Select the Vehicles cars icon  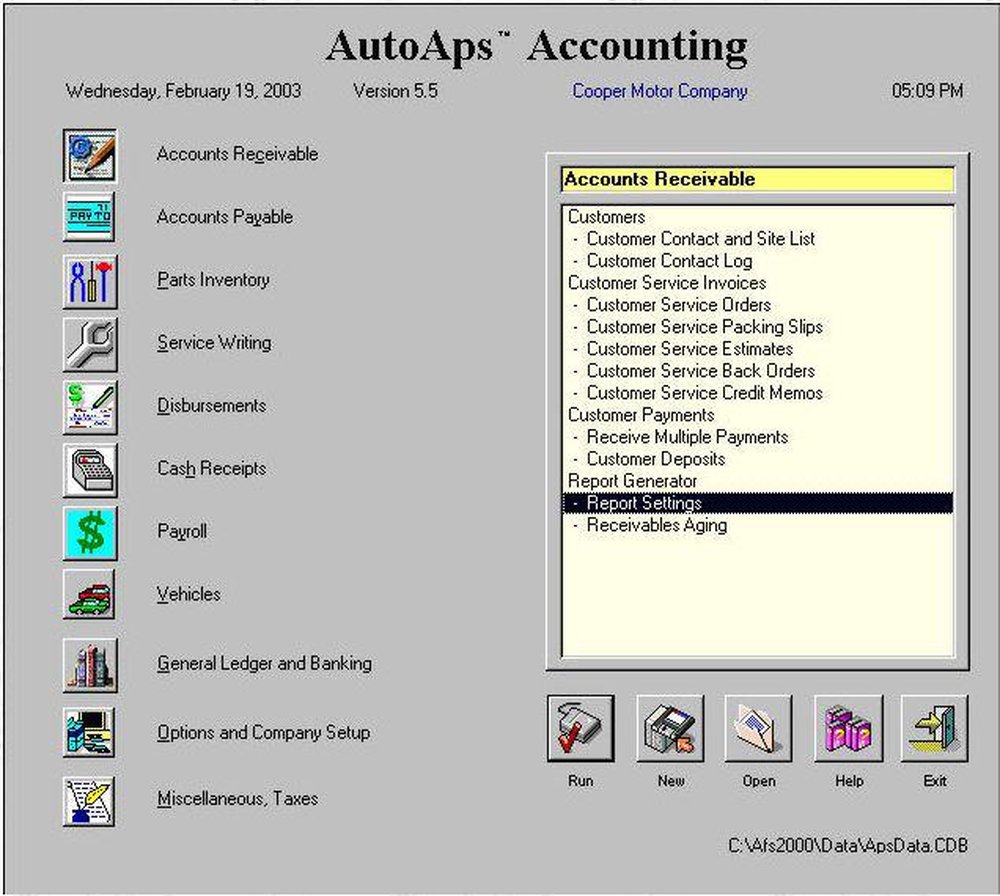(x=90, y=594)
